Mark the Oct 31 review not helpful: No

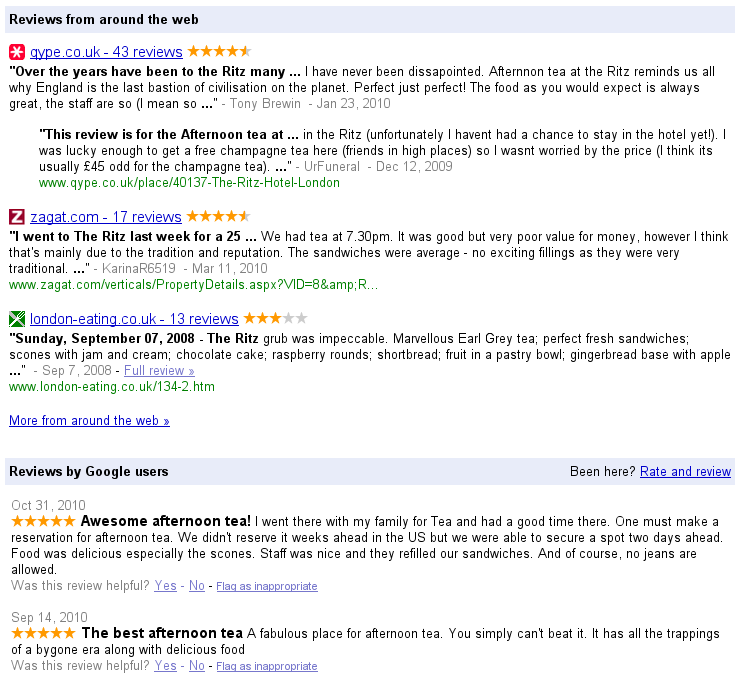point(197,586)
